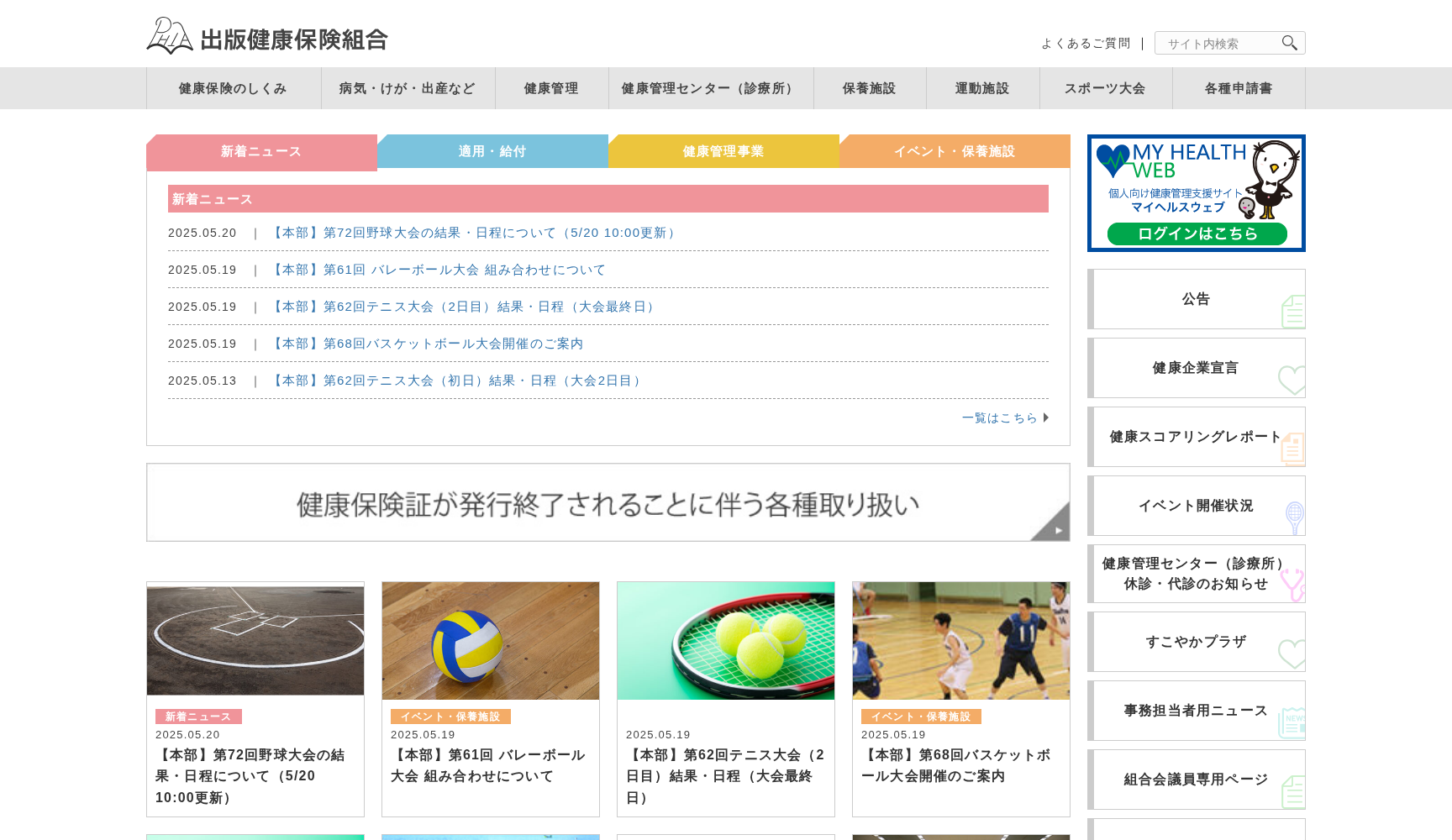1452x840 pixels.
Task: Open the よくあるご質問 page
Action: [1086, 43]
